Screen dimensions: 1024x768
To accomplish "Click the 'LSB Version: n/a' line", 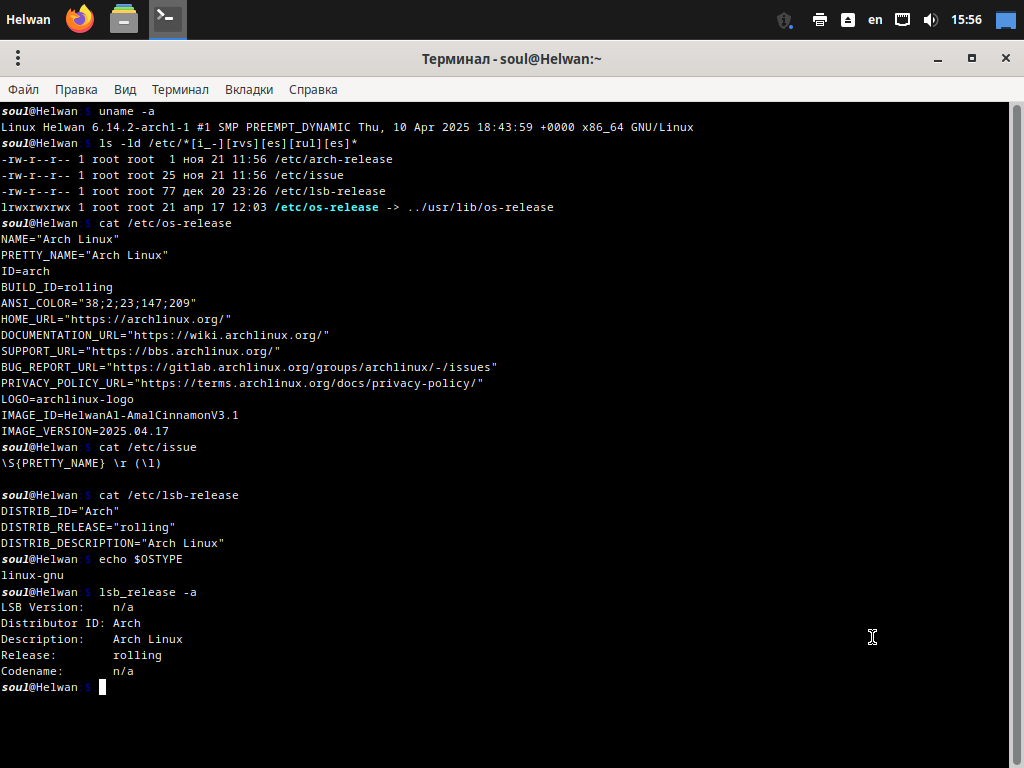I will tap(67, 607).
